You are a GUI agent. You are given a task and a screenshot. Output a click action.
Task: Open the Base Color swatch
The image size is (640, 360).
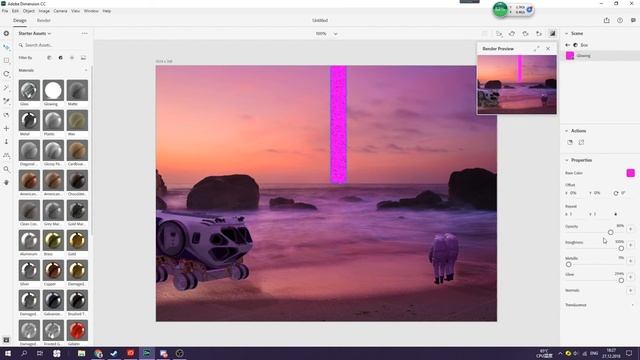click(631, 173)
